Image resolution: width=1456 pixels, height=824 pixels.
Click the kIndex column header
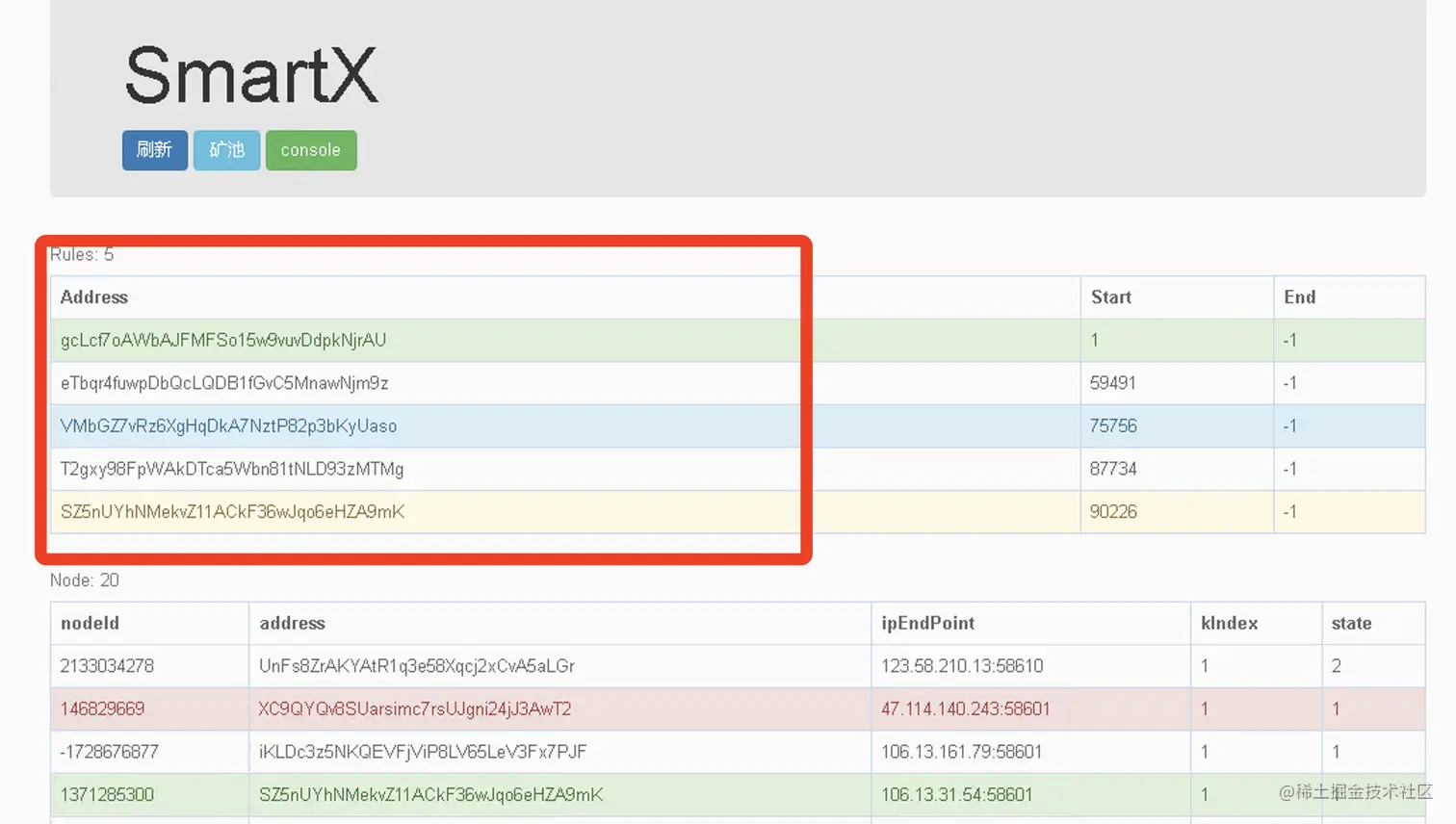point(1229,623)
